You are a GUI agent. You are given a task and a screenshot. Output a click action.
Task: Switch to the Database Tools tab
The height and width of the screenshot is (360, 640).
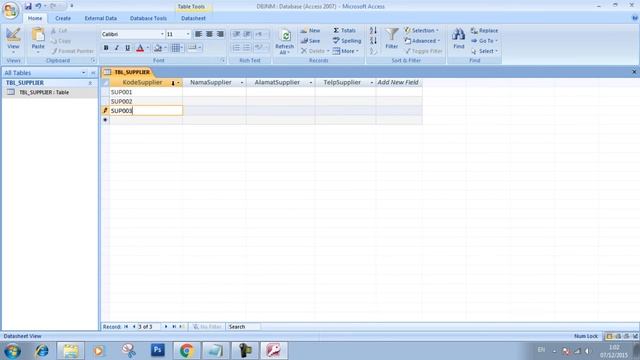(x=148, y=18)
